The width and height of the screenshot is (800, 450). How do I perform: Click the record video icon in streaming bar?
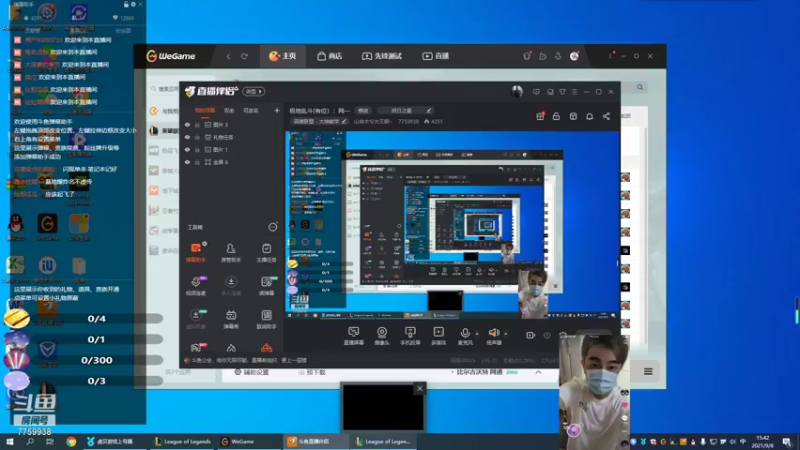click(x=531, y=335)
